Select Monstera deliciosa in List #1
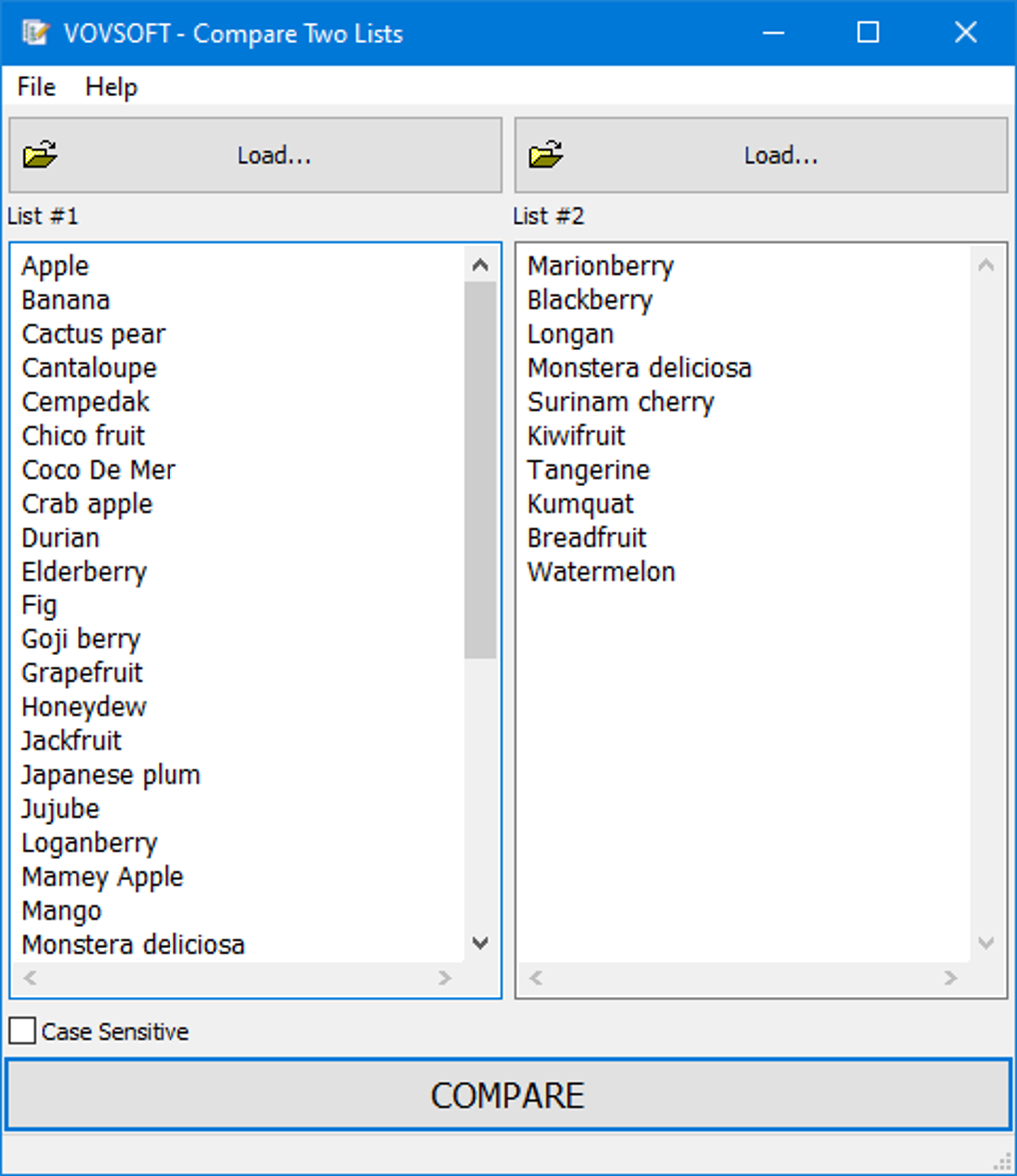Image resolution: width=1017 pixels, height=1176 pixels. tap(132, 943)
